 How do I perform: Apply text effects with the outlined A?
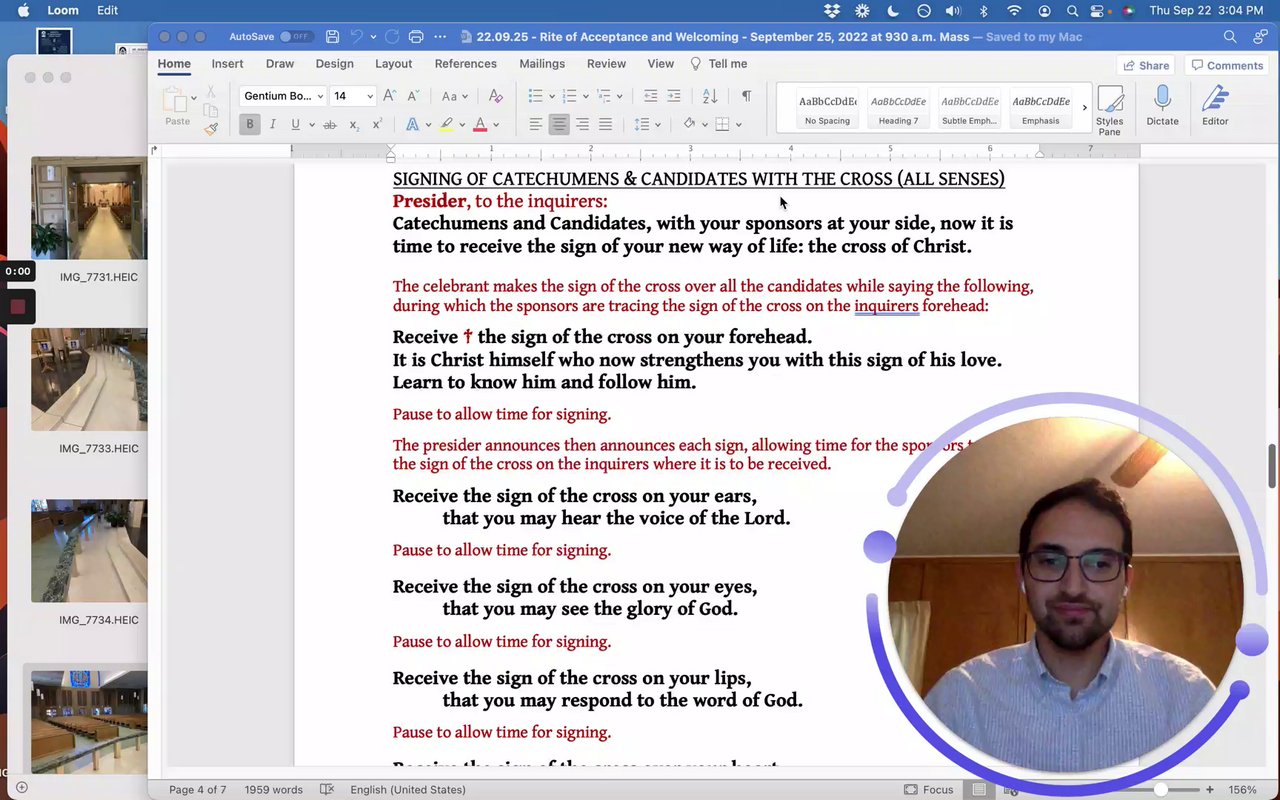tap(412, 125)
